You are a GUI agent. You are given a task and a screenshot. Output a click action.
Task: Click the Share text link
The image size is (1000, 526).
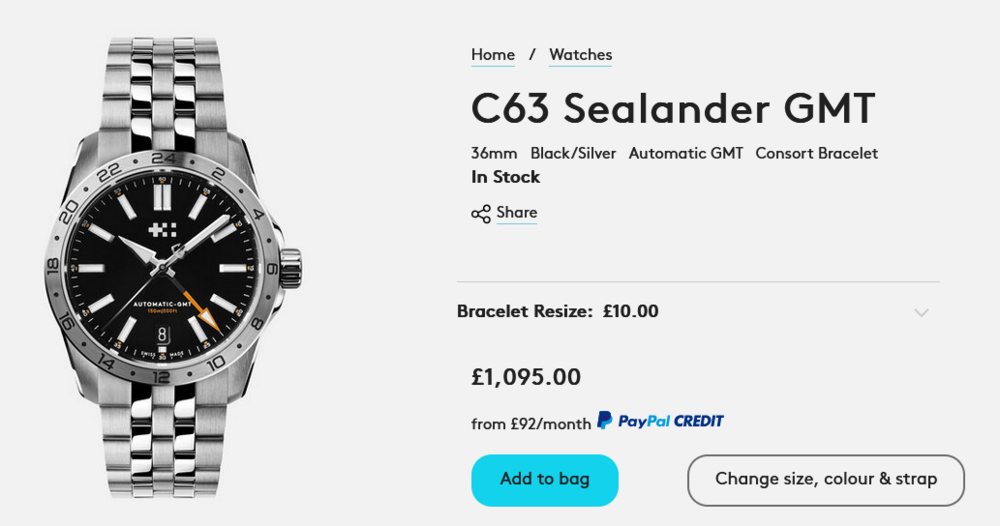(x=516, y=212)
